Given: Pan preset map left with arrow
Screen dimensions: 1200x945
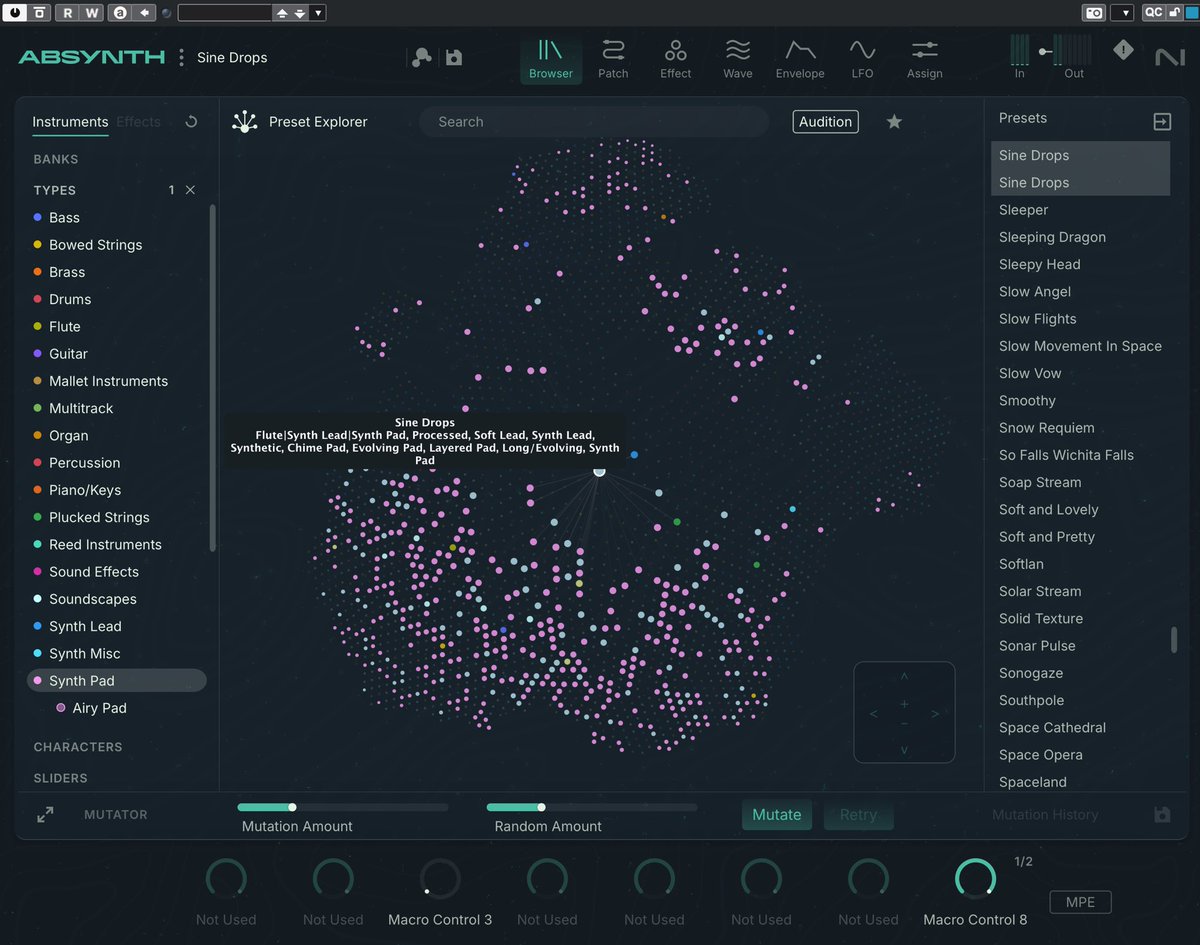Looking at the screenshot, I should tap(874, 714).
